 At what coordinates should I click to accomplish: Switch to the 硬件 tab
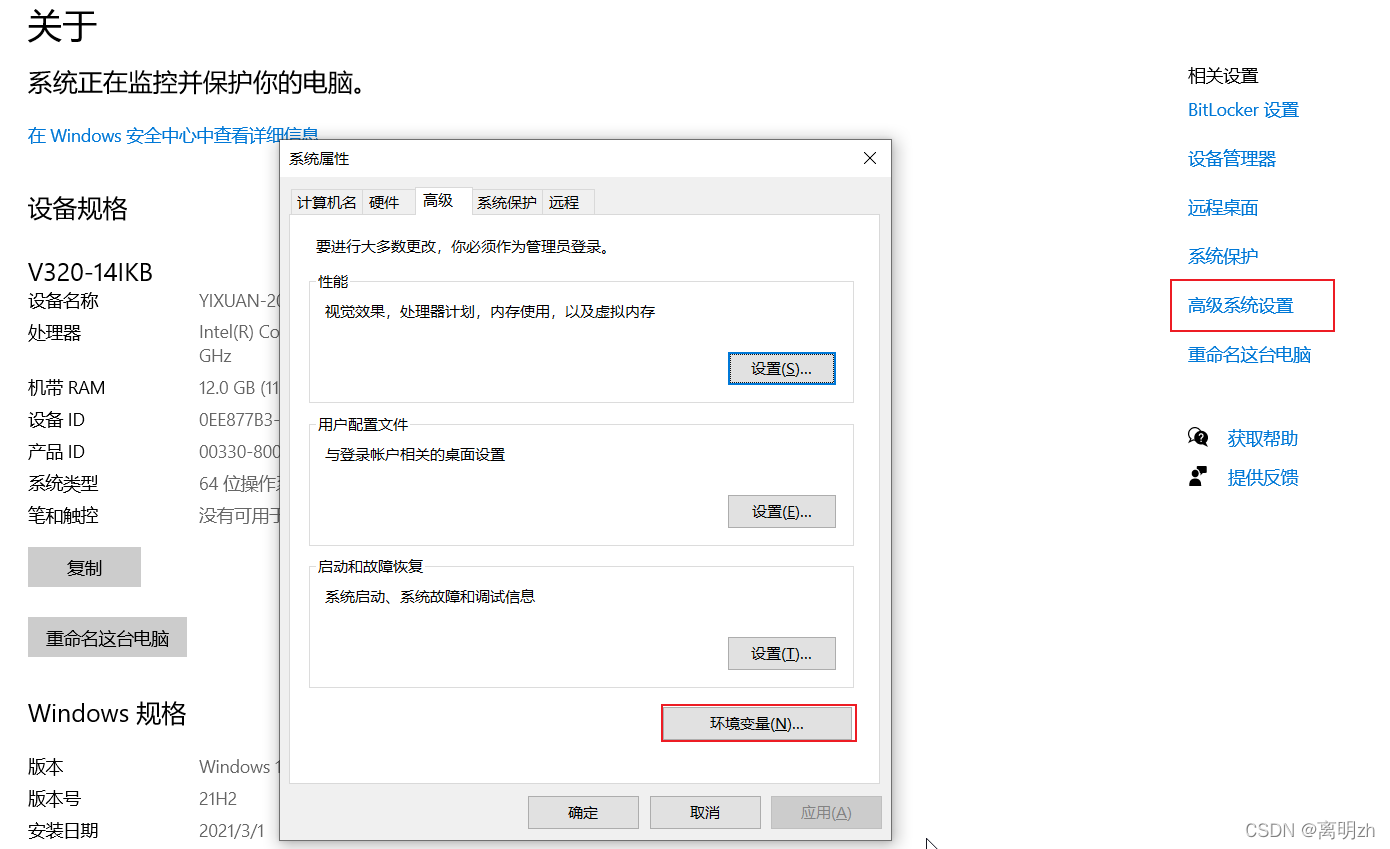pos(385,201)
